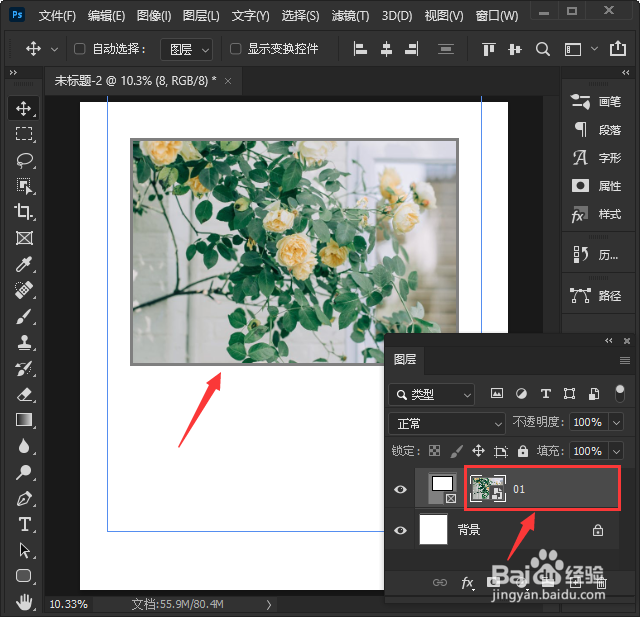Open the 视图(V) menu
This screenshot has height=617, width=640.
pos(444,16)
